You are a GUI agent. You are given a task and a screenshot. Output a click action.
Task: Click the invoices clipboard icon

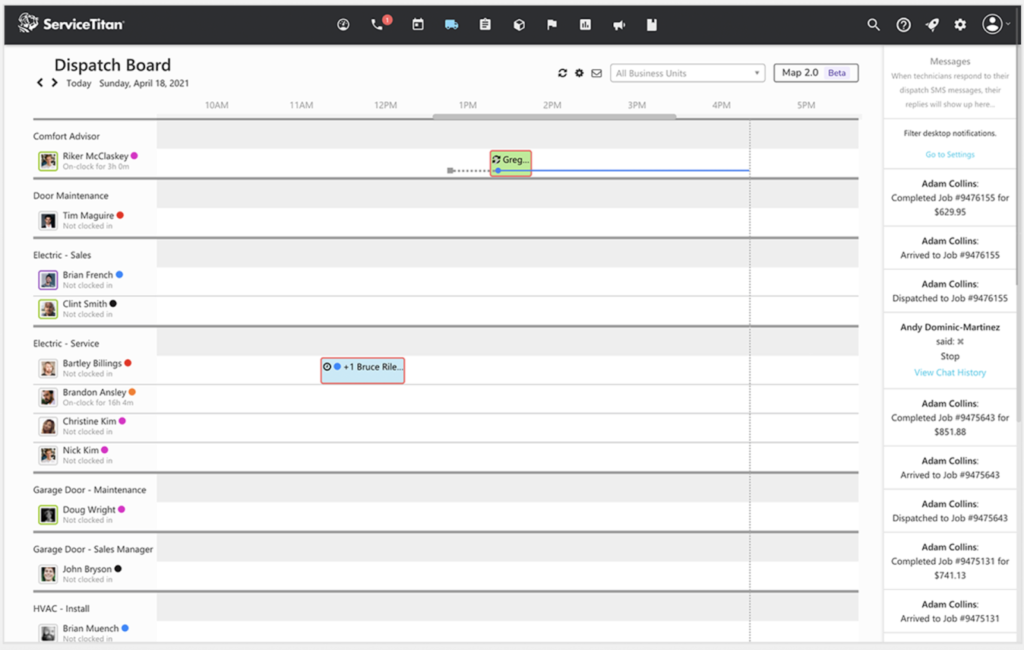click(x=485, y=24)
